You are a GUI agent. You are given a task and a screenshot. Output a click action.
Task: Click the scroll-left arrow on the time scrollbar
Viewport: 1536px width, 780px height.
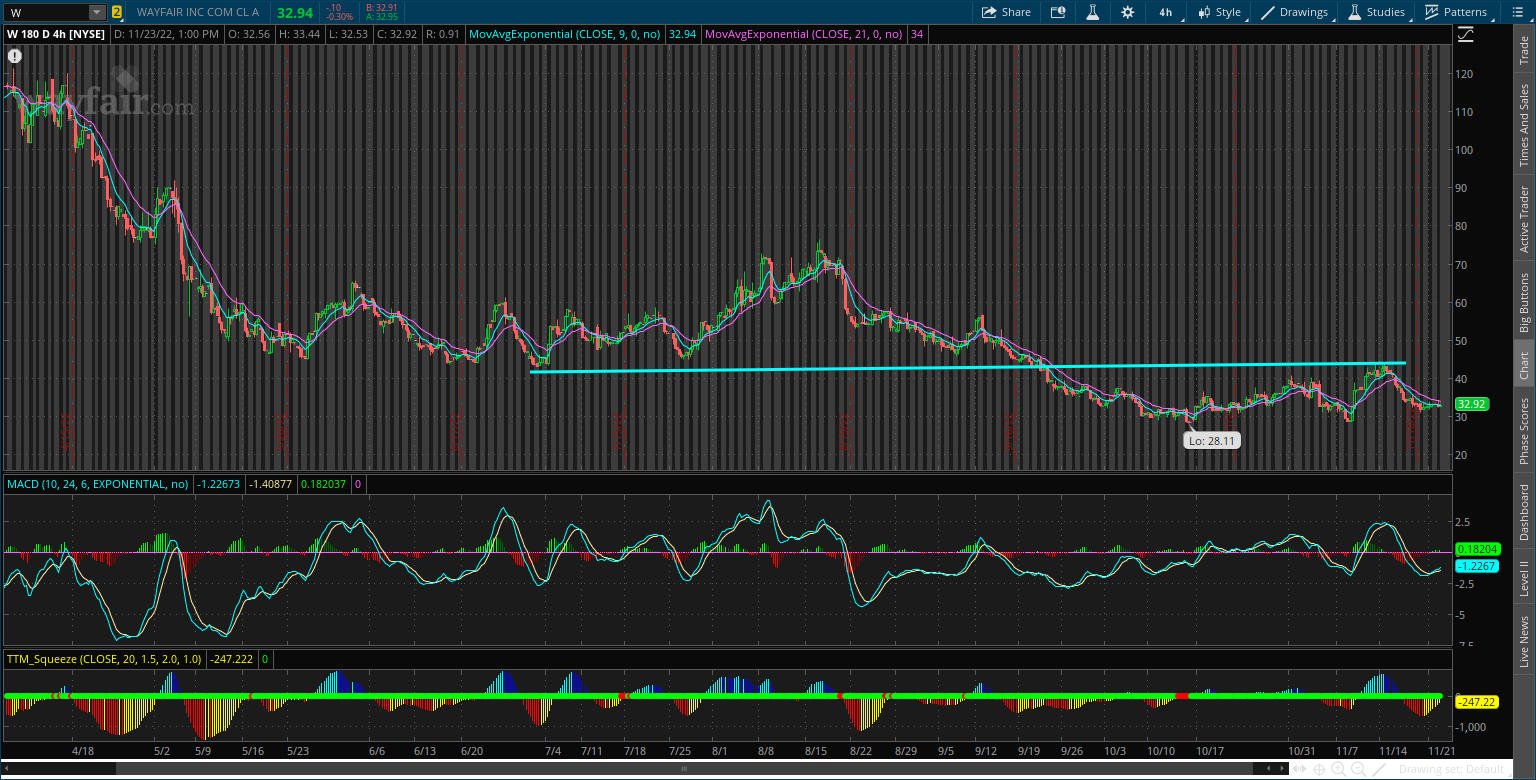coord(6,769)
